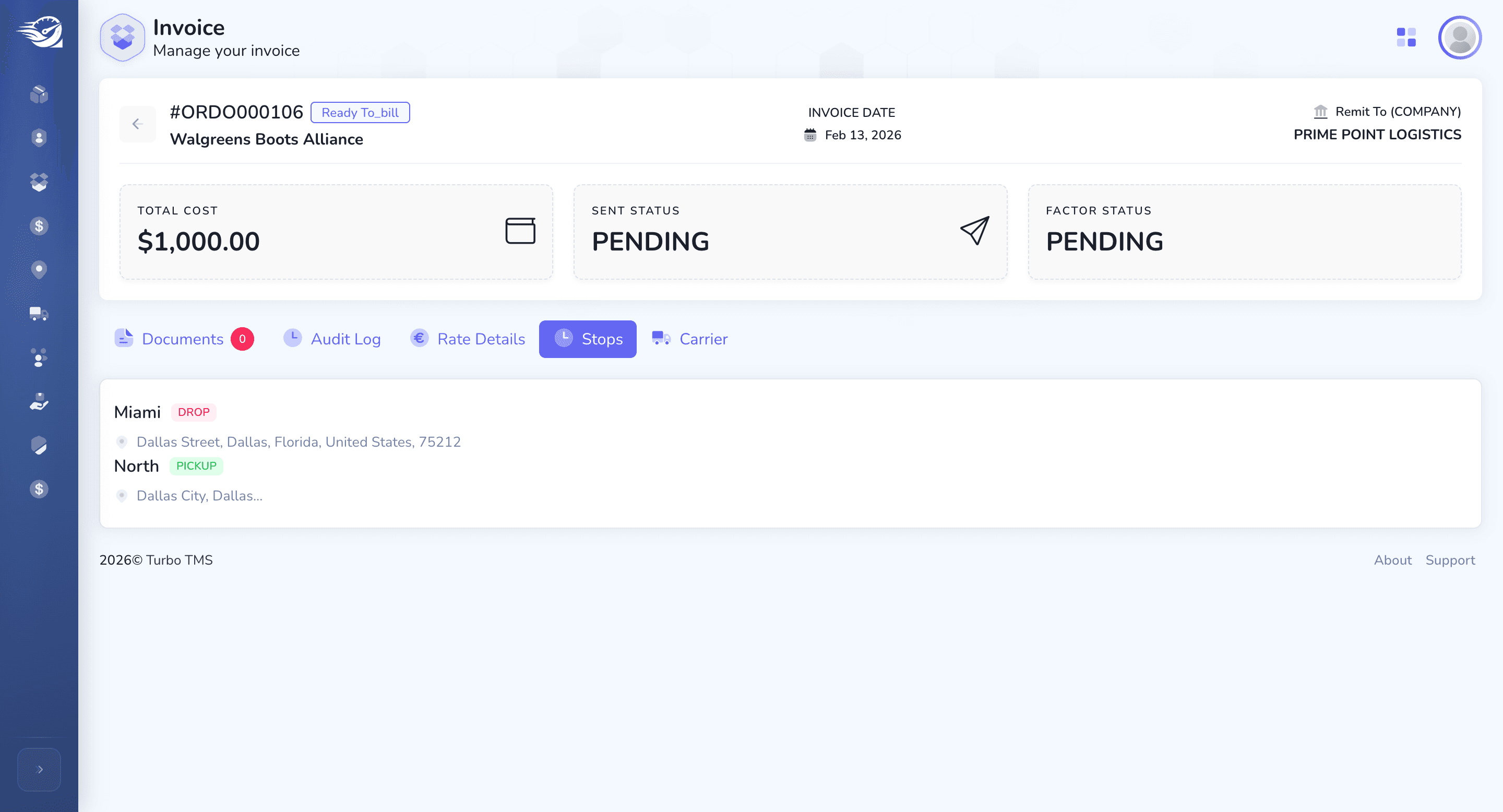Open the hand-holding sidebar icon
This screenshot has height=812, width=1503.
click(x=39, y=401)
